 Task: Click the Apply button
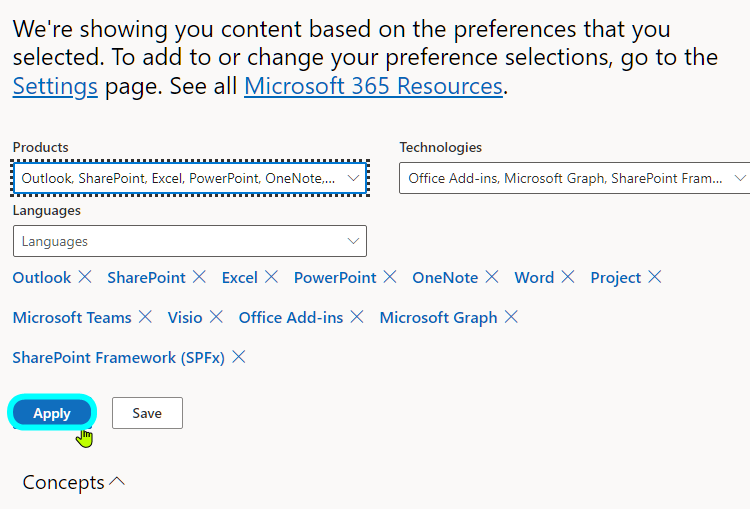click(52, 413)
